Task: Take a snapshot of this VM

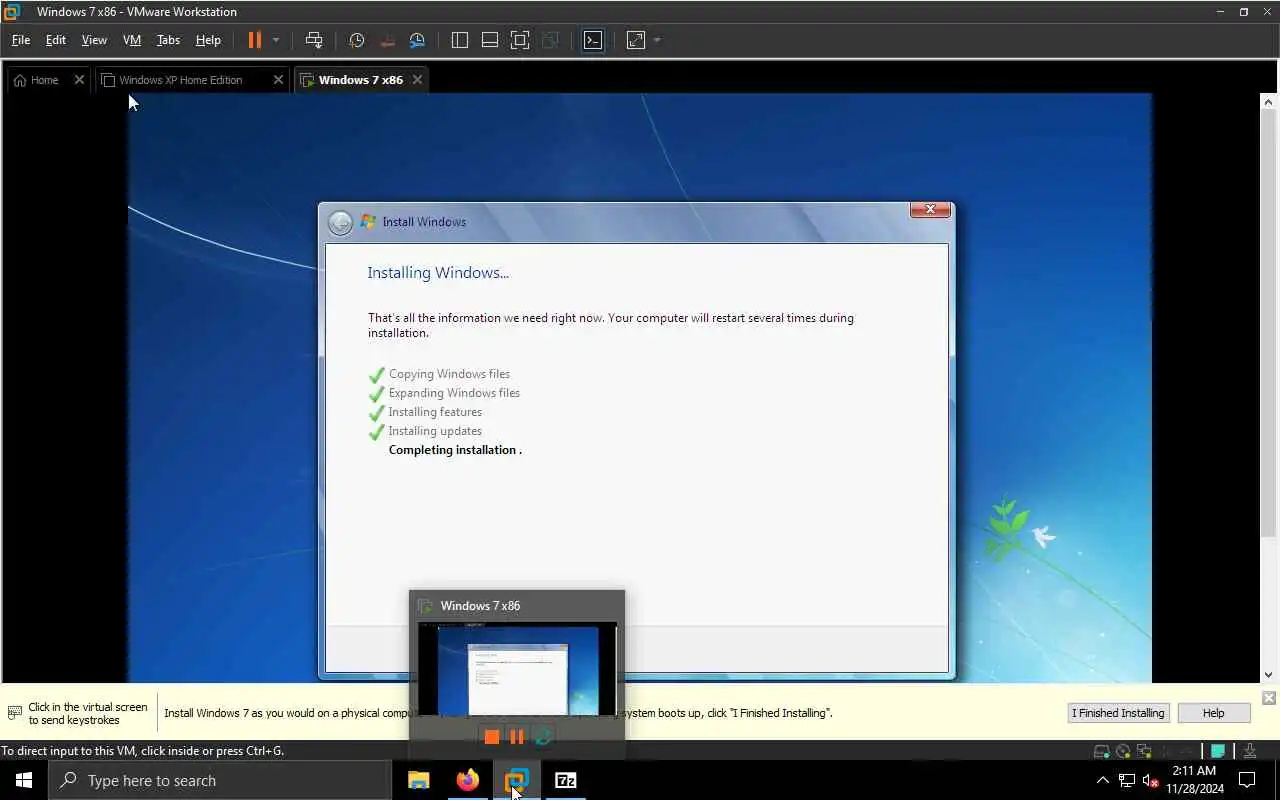Action: (356, 40)
